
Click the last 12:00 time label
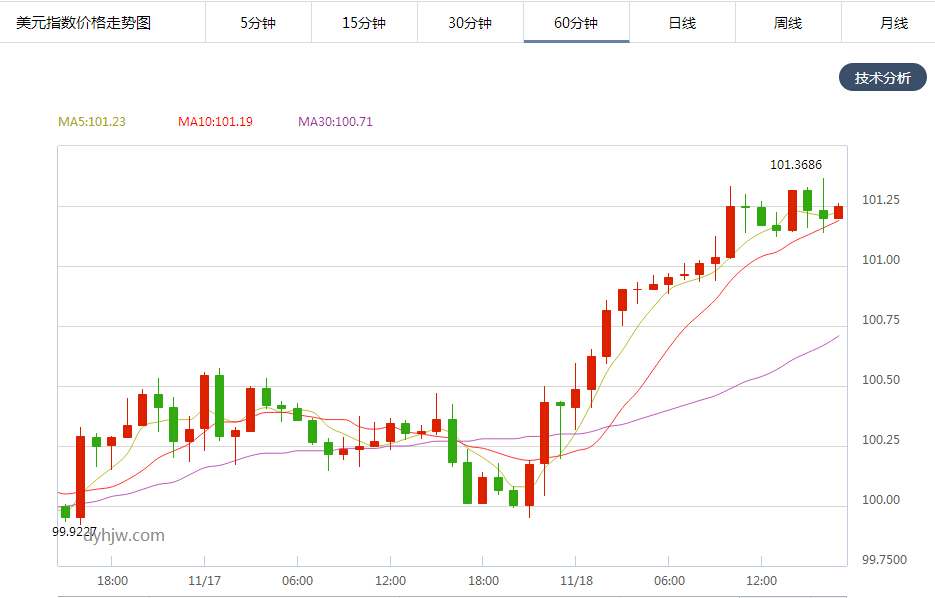[x=761, y=581]
